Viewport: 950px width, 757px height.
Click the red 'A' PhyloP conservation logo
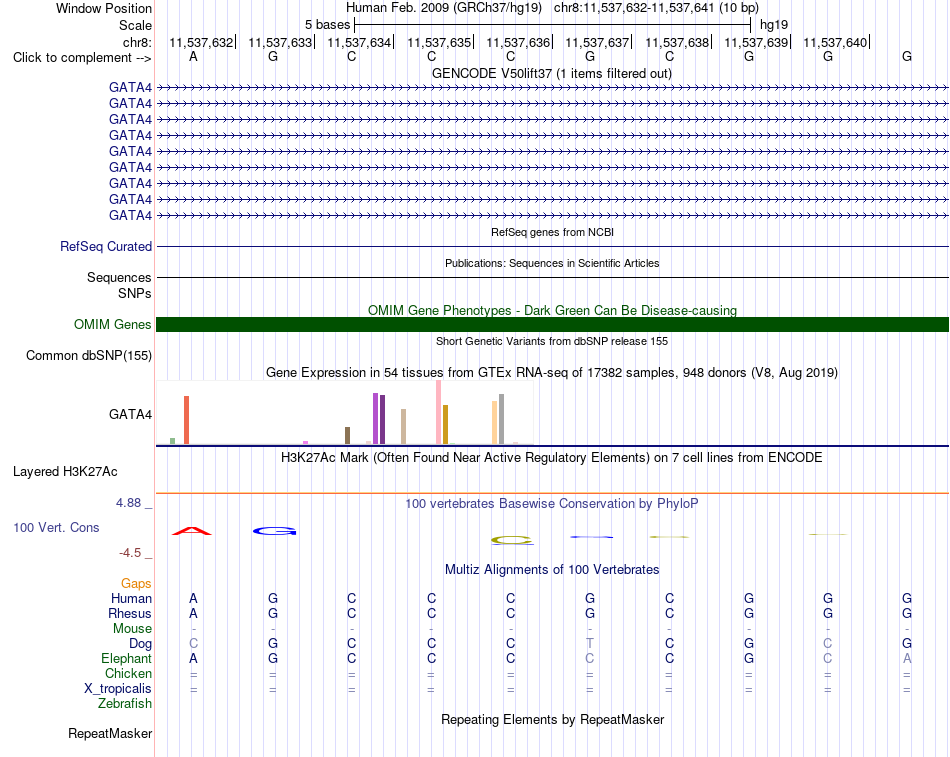[192, 531]
